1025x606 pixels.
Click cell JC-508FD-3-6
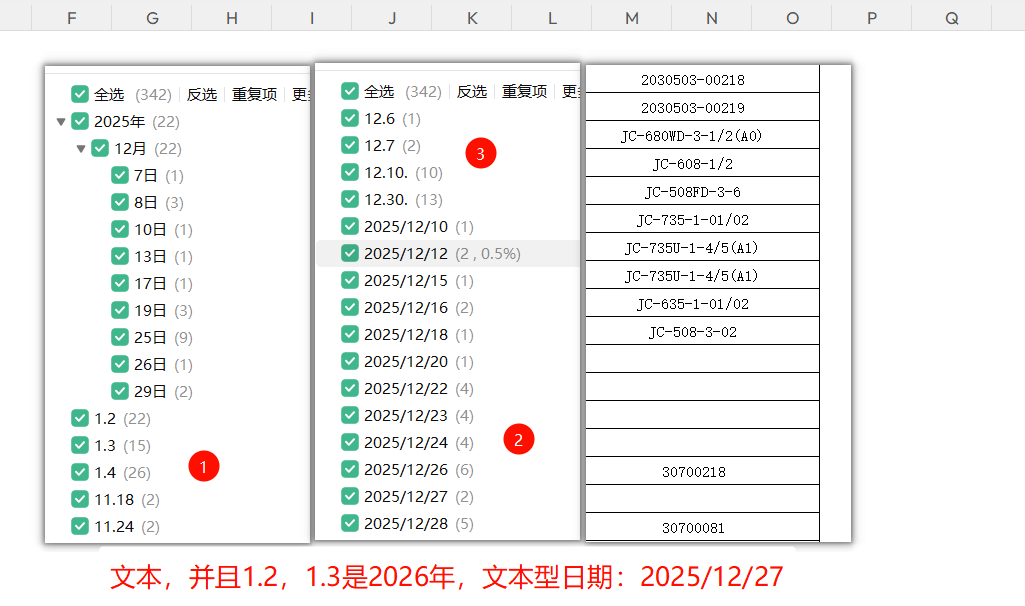pyautogui.click(x=702, y=191)
